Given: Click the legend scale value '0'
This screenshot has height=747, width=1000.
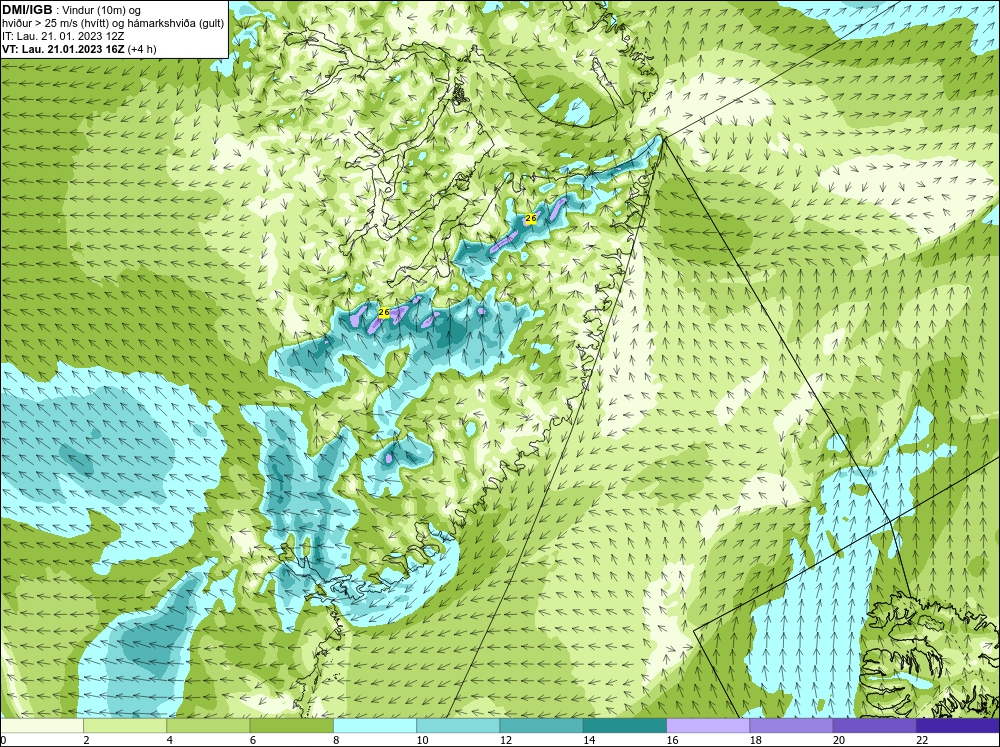Looking at the screenshot, I should tap(3, 740).
